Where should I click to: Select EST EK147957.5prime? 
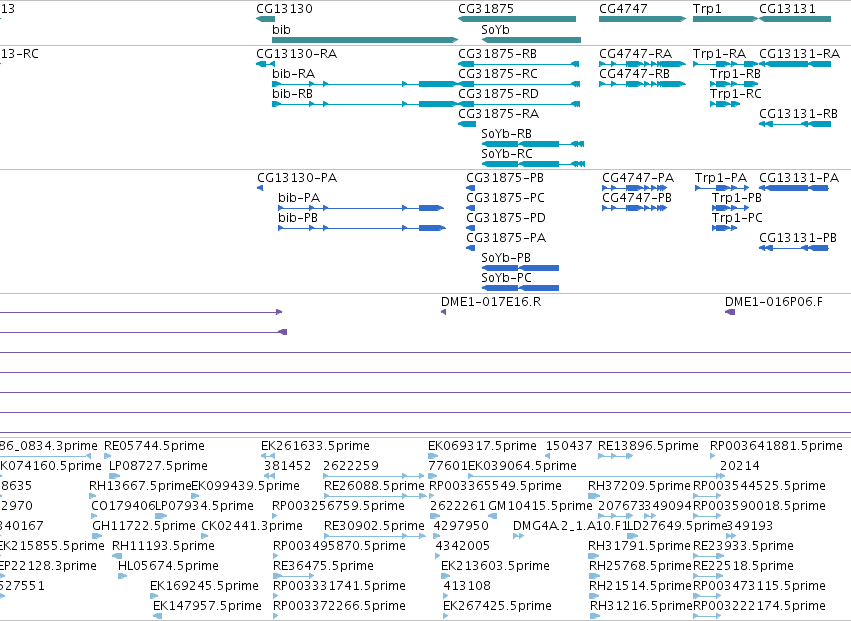[x=157, y=616]
